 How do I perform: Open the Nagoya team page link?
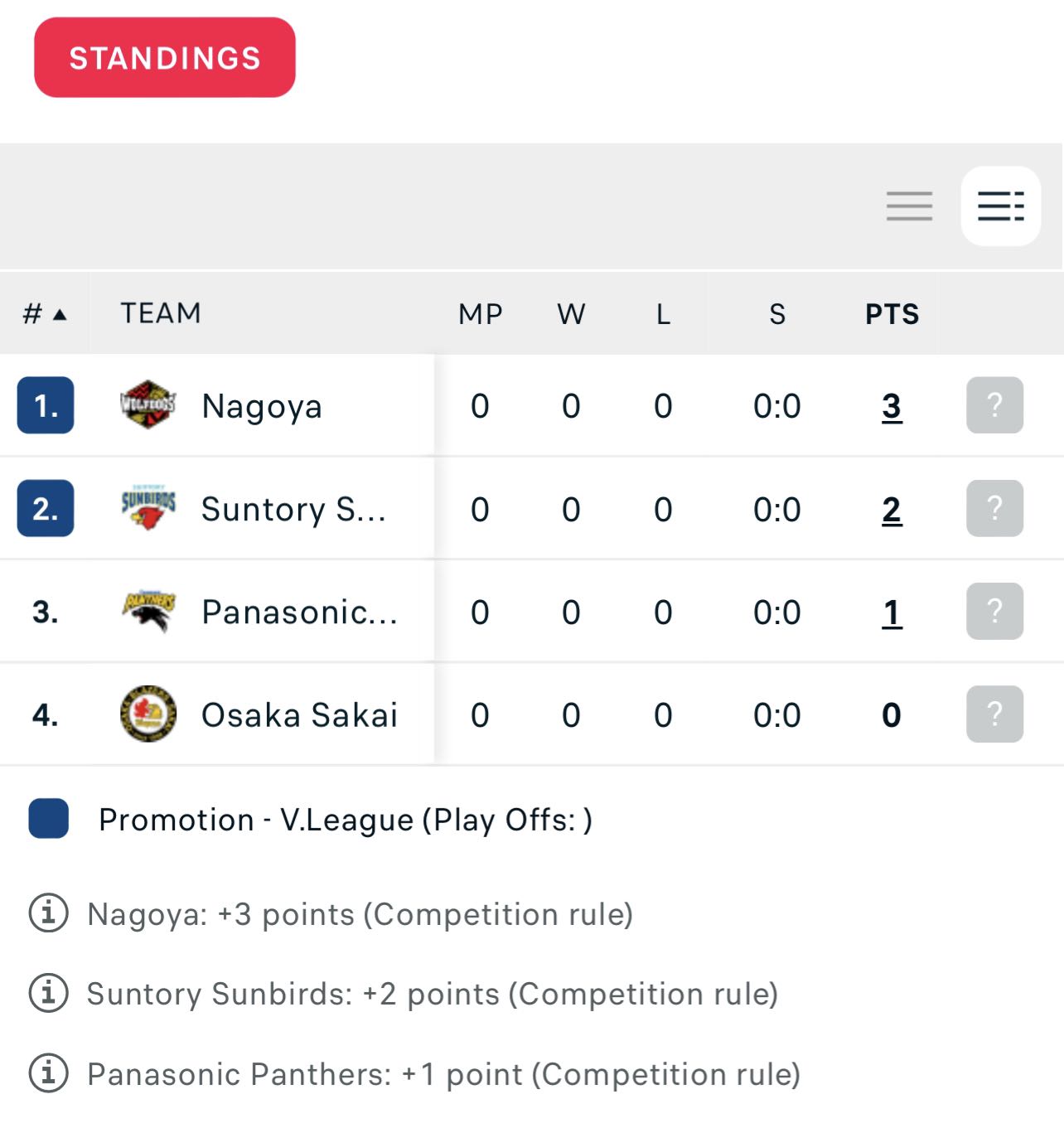[x=262, y=406]
